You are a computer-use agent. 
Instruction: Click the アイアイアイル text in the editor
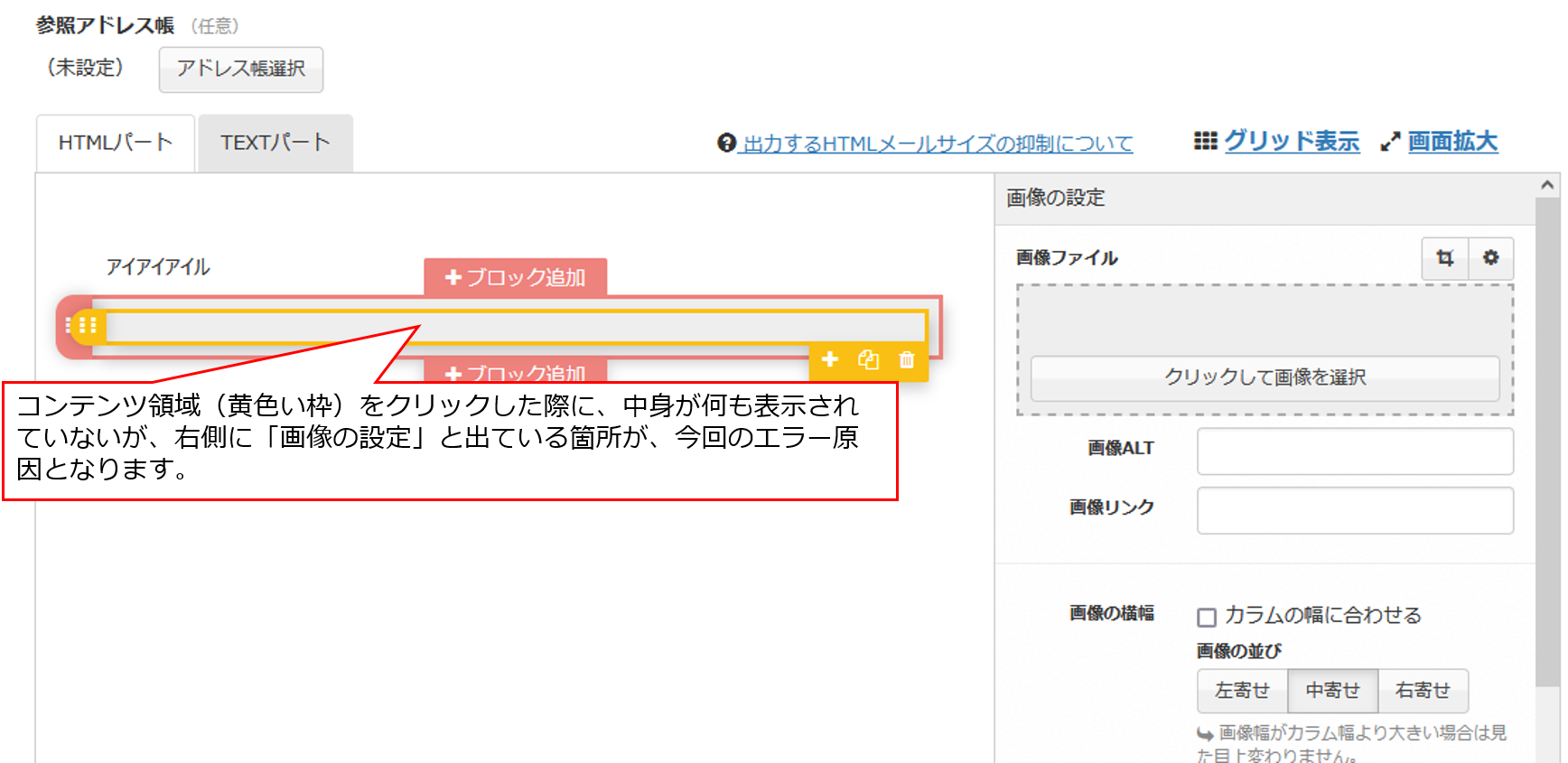(158, 266)
